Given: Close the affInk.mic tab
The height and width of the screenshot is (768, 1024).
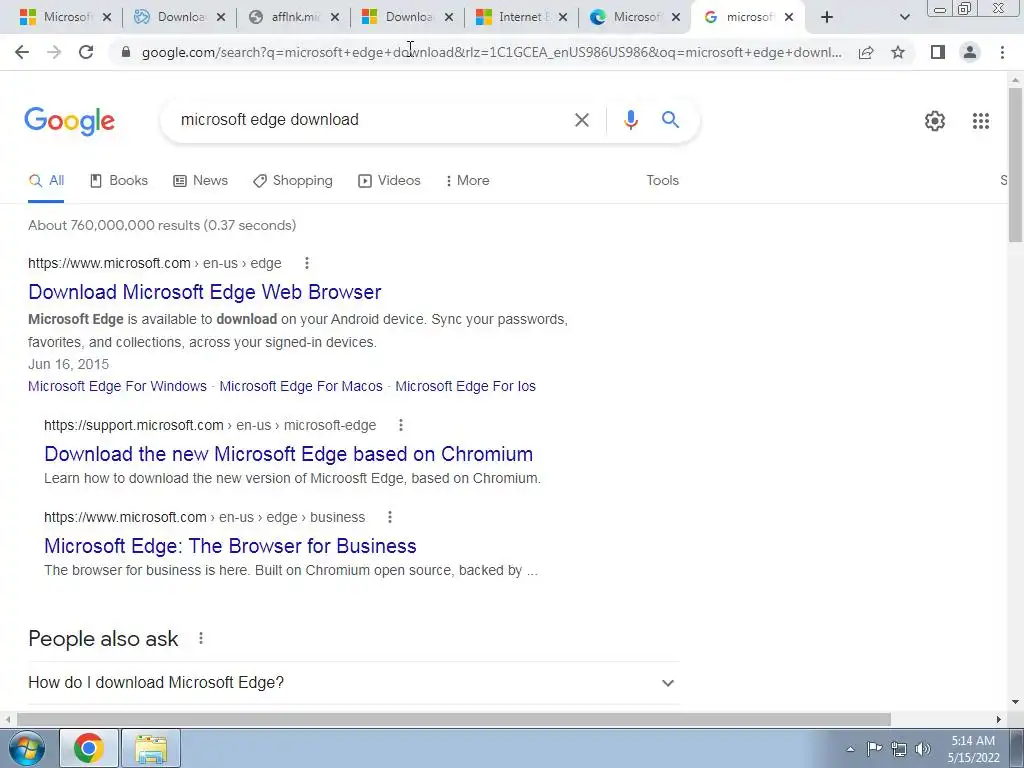Looking at the screenshot, I should pyautogui.click(x=335, y=18).
